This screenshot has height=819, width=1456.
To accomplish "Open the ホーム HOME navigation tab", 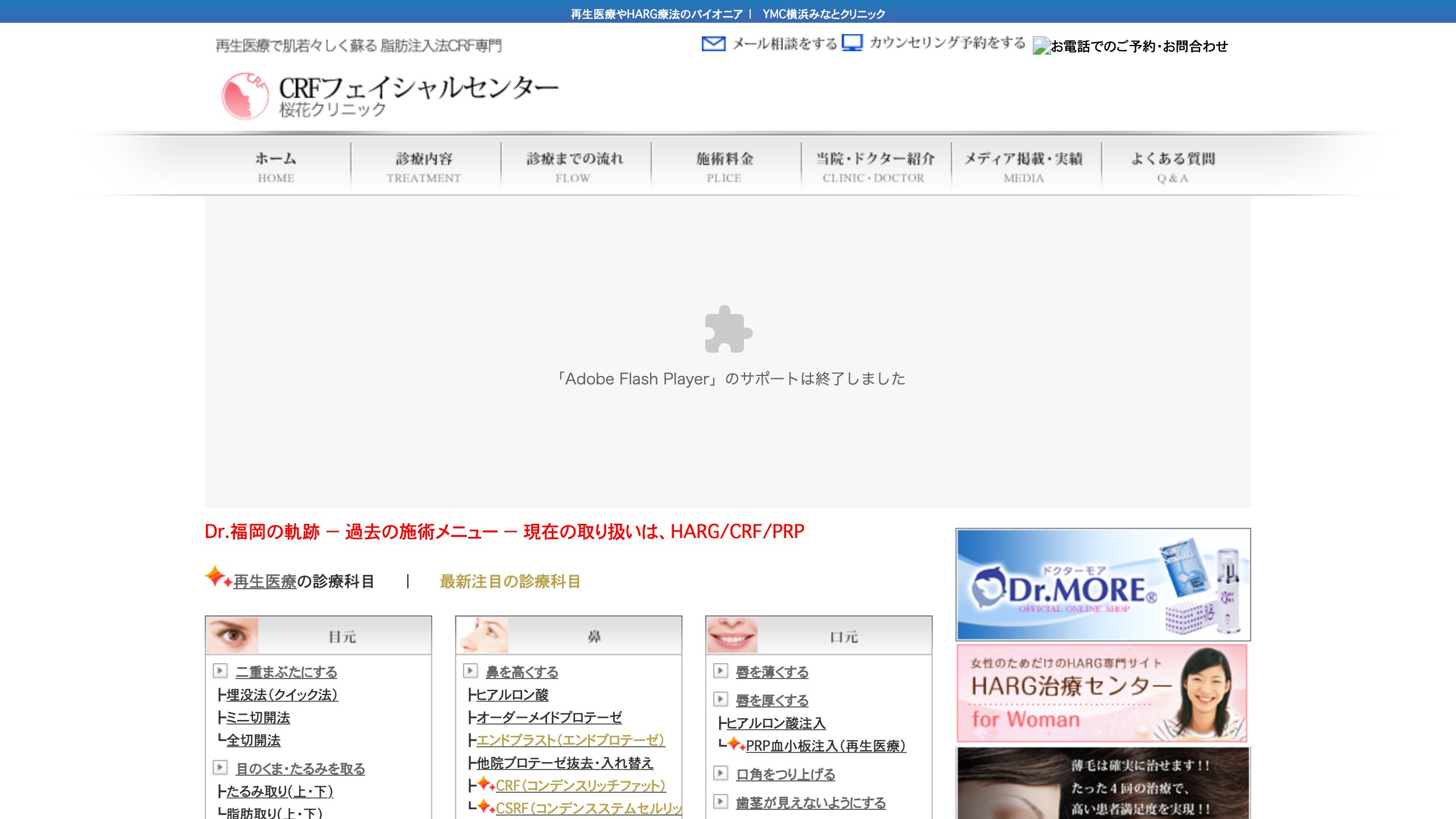I will (276, 167).
